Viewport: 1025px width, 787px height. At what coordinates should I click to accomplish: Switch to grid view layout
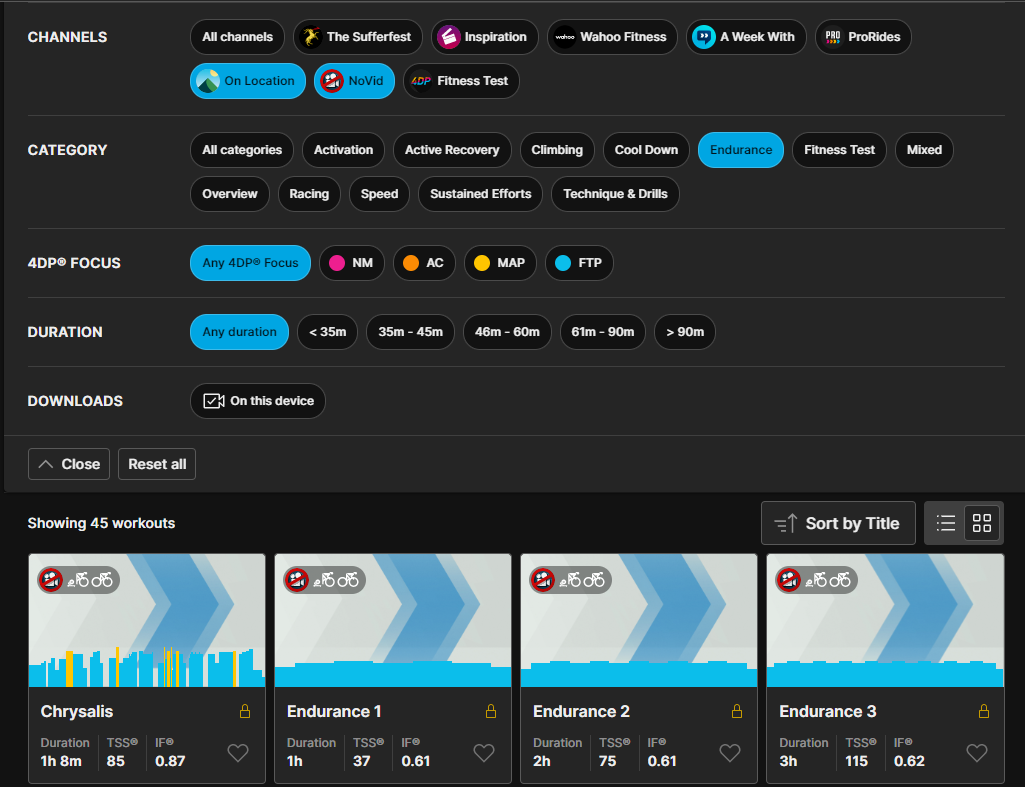pyautogui.click(x=982, y=523)
